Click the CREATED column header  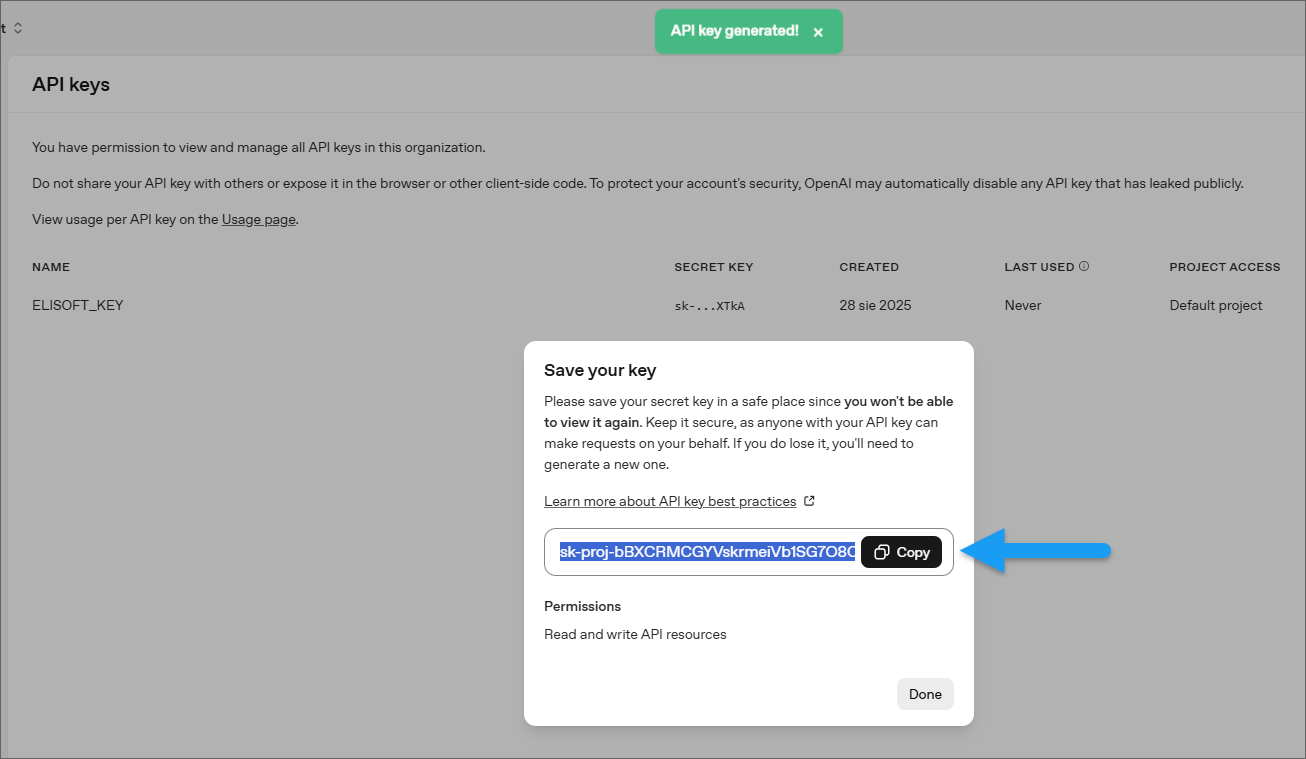coord(869,267)
